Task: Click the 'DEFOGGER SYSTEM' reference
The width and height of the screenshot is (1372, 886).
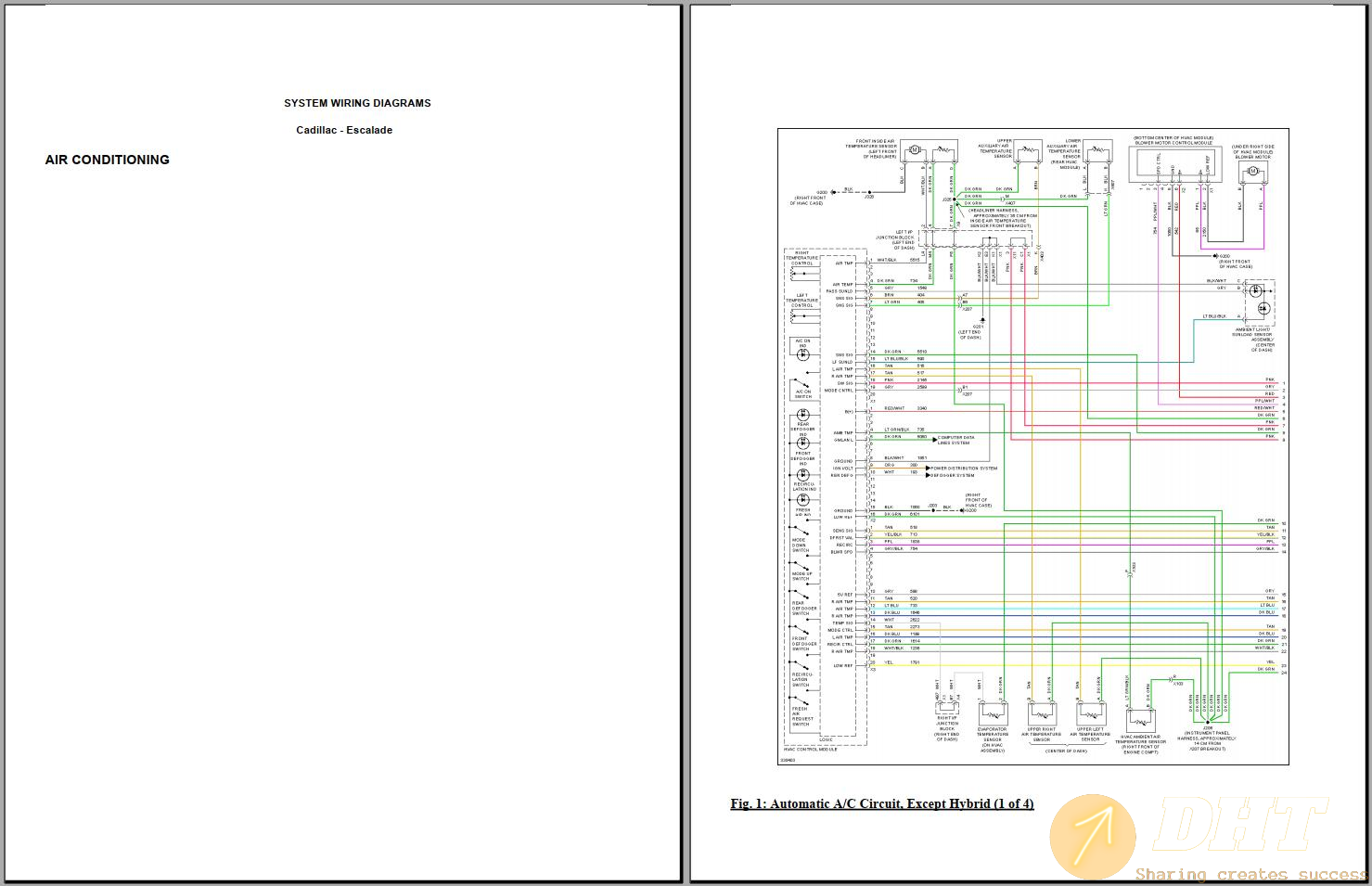Action: pos(952,476)
